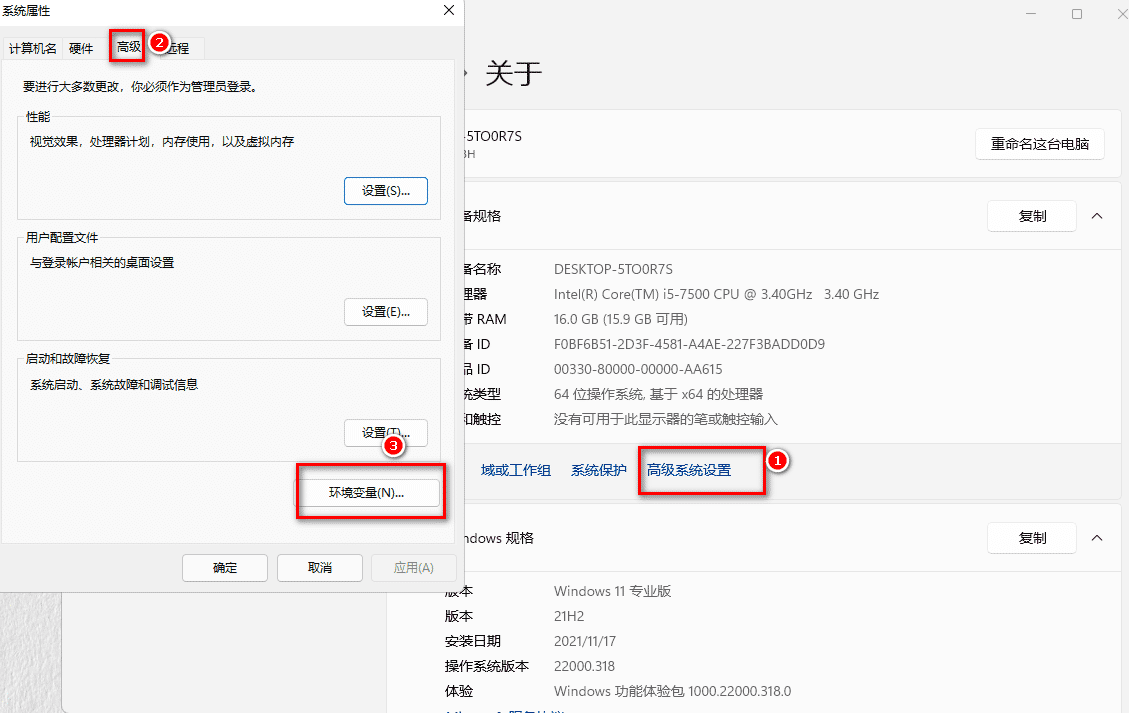This screenshot has width=1129, height=713.
Task: Switch to the 计算机名 tab
Action: 34,48
